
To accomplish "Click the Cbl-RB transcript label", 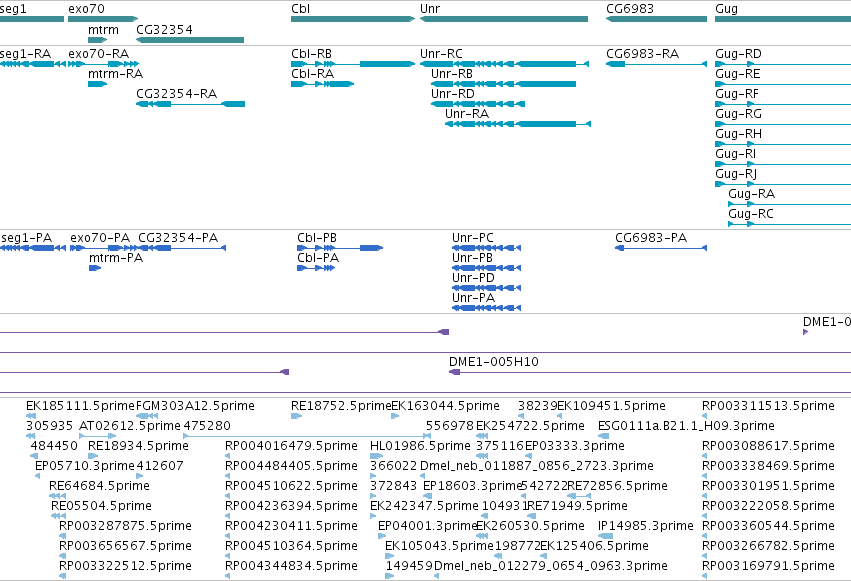I will pyautogui.click(x=311, y=54).
